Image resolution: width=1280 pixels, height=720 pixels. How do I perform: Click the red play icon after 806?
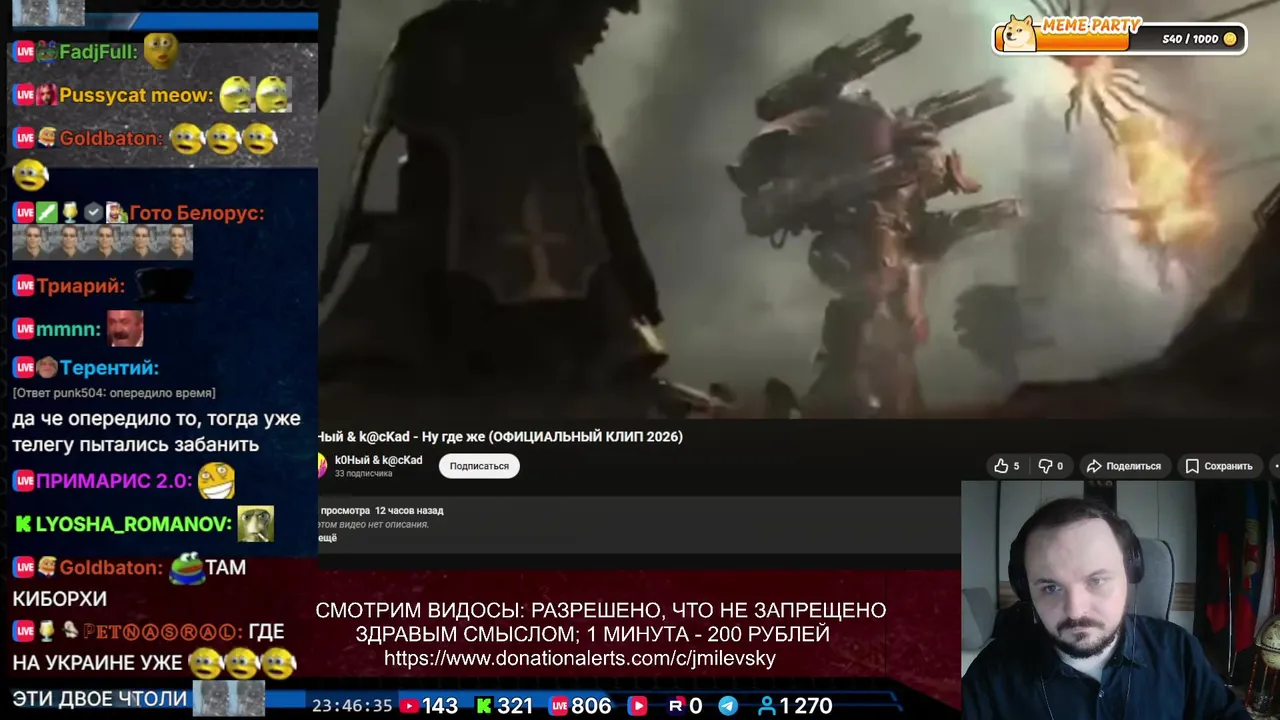pyautogui.click(x=637, y=706)
